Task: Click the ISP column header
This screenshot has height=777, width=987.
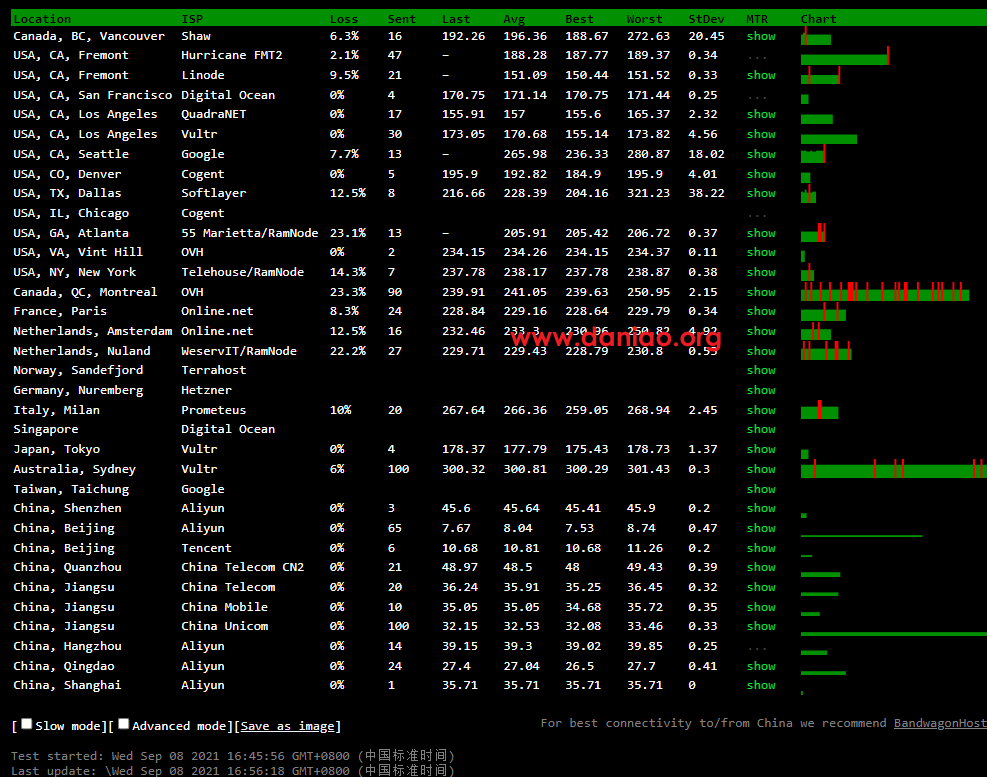Action: pos(192,19)
